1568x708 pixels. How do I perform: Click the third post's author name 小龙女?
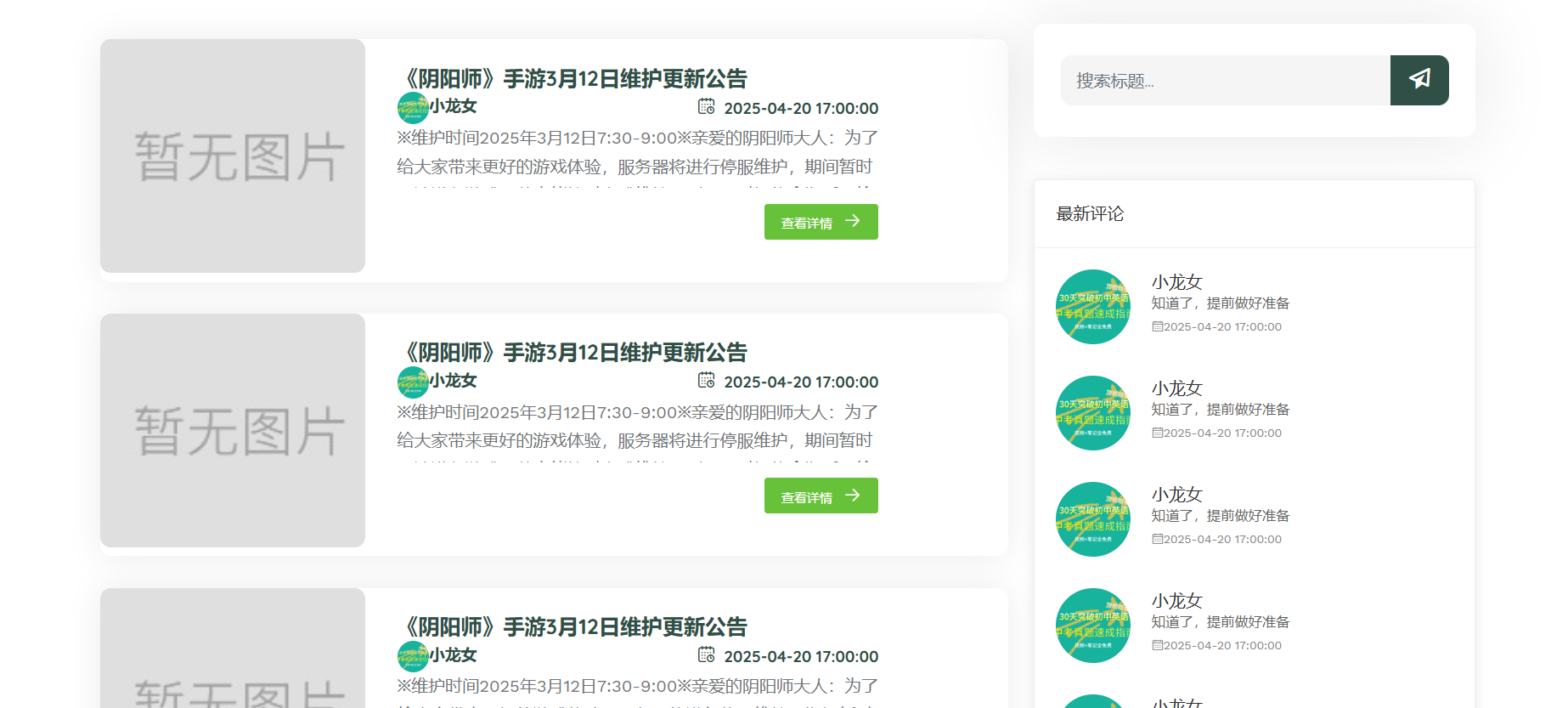(453, 655)
